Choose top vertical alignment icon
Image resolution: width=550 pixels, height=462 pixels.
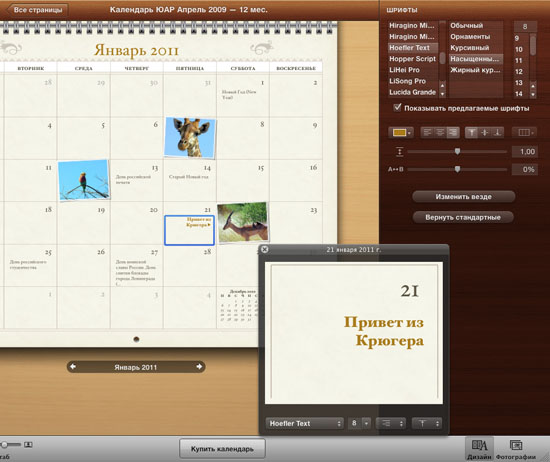pyautogui.click(x=471, y=132)
